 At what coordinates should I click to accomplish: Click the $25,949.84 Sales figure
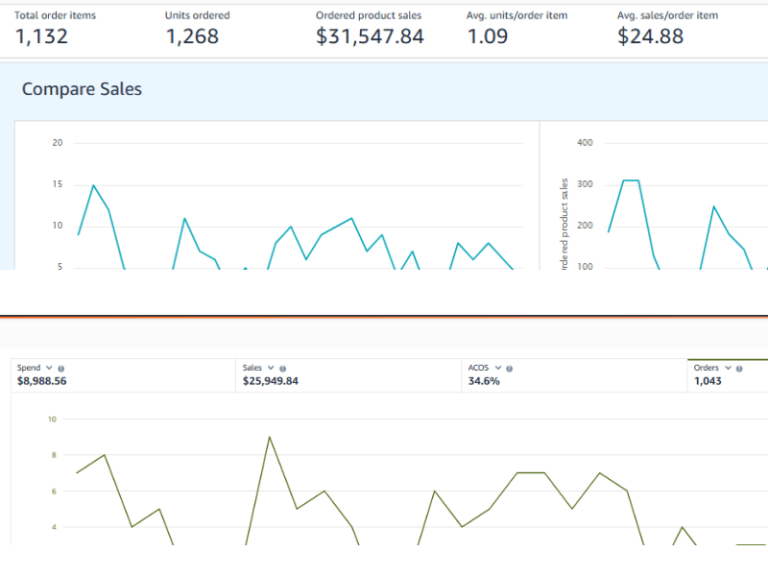click(270, 381)
